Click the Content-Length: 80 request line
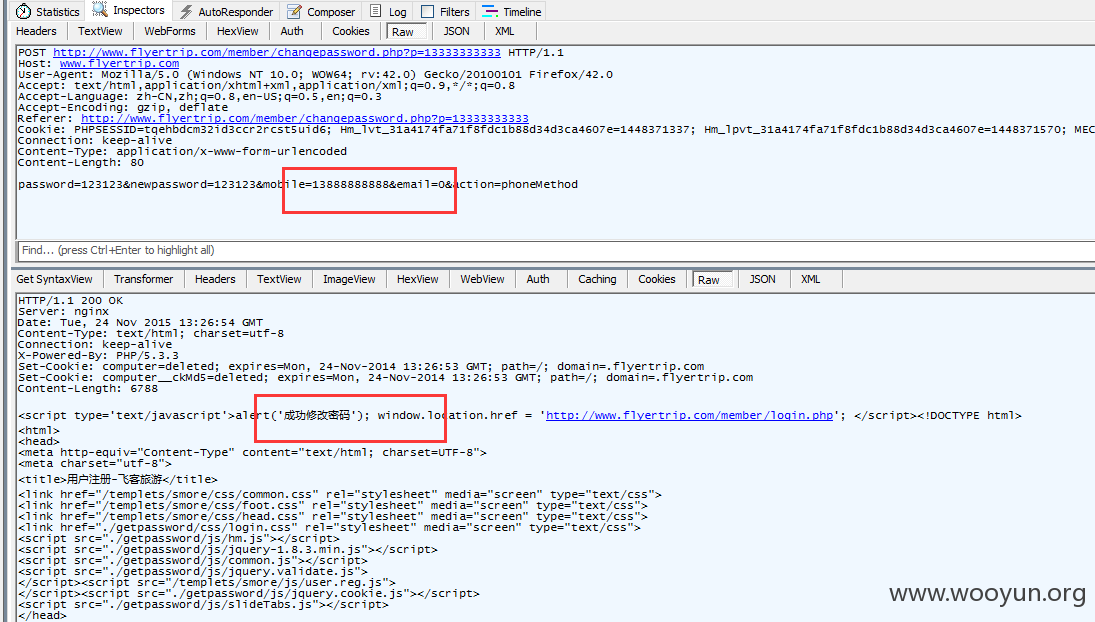The height and width of the screenshot is (622, 1095). tap(81, 163)
